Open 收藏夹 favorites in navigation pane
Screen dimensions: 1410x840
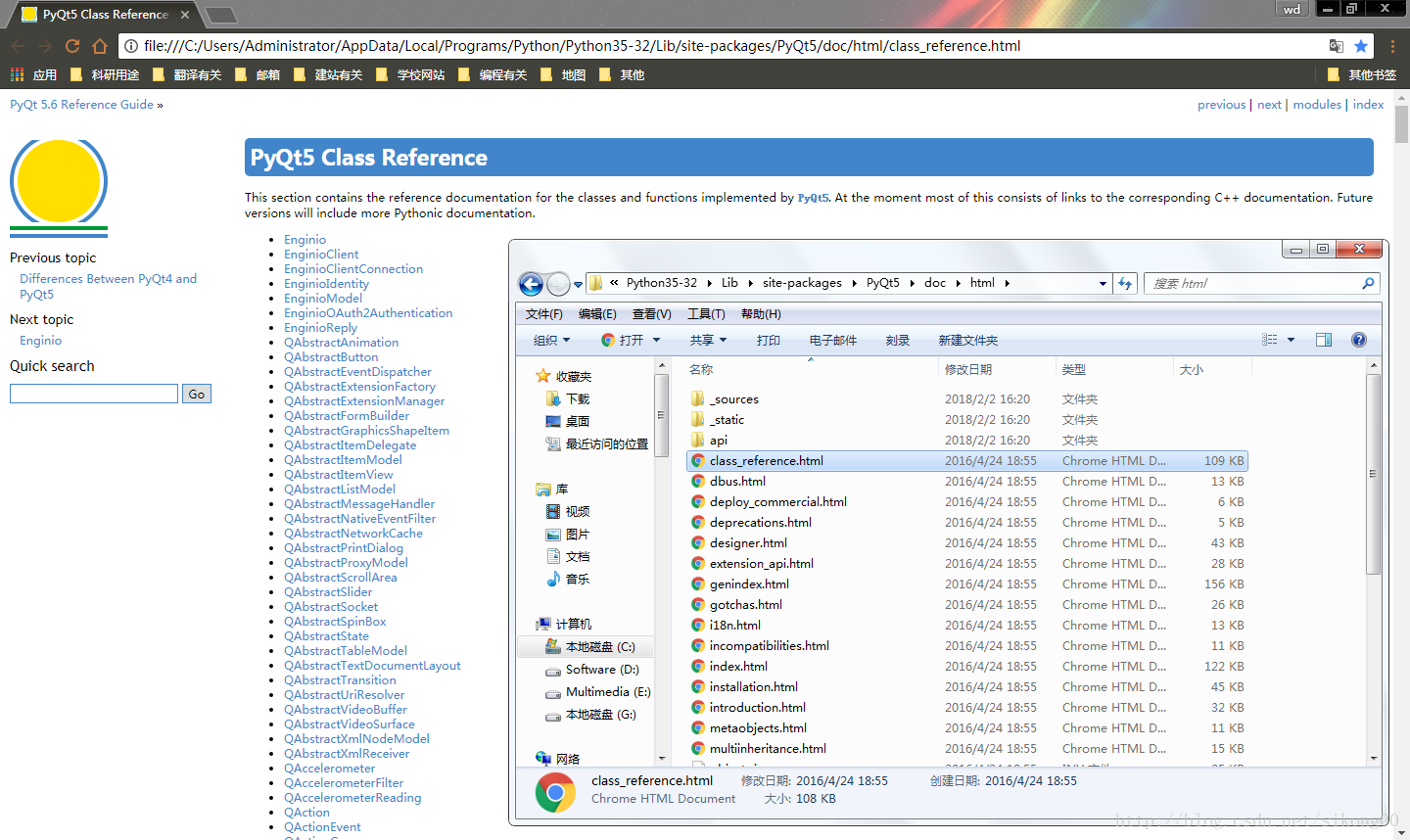564,376
